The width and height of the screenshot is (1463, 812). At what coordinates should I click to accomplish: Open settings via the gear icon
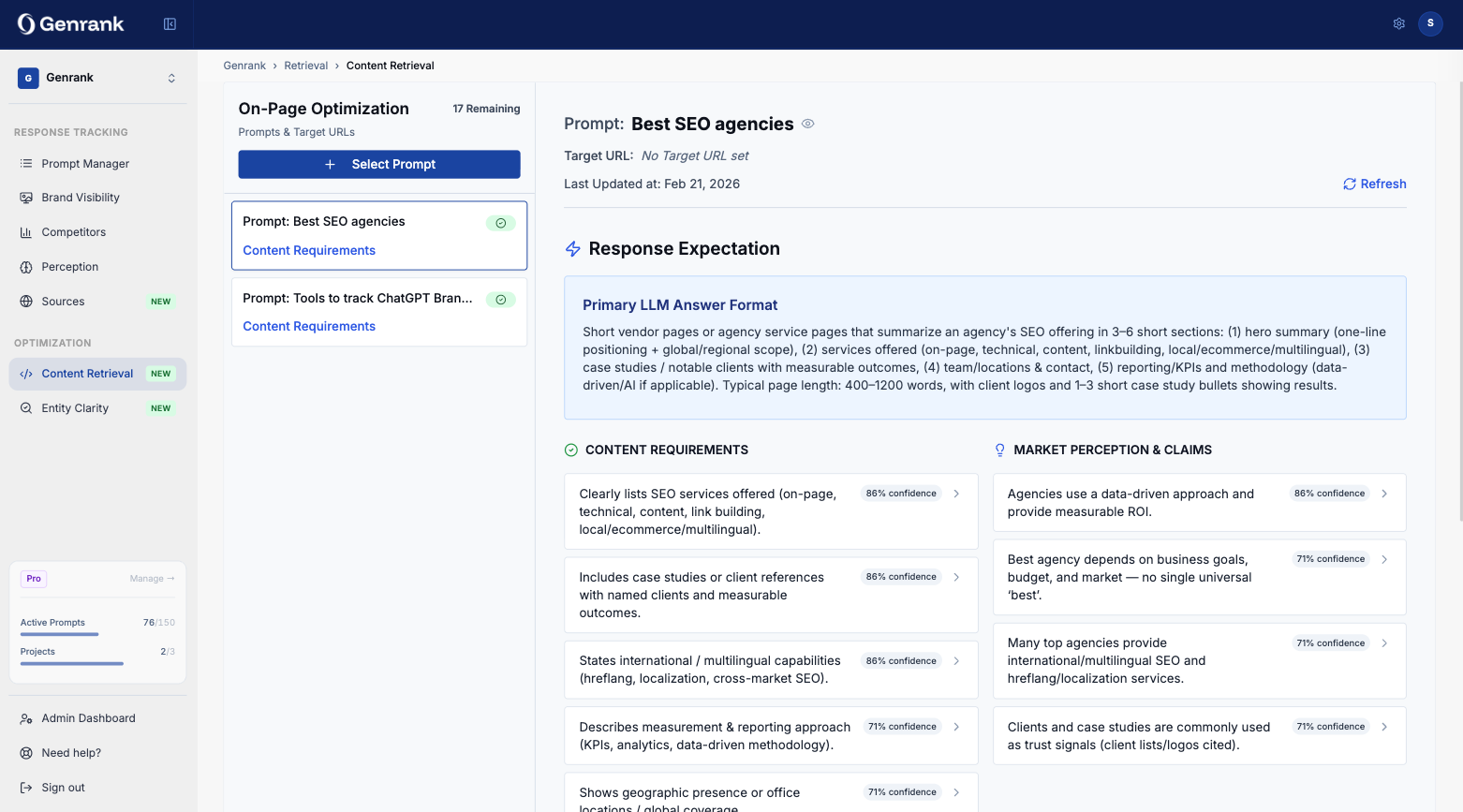(1398, 24)
